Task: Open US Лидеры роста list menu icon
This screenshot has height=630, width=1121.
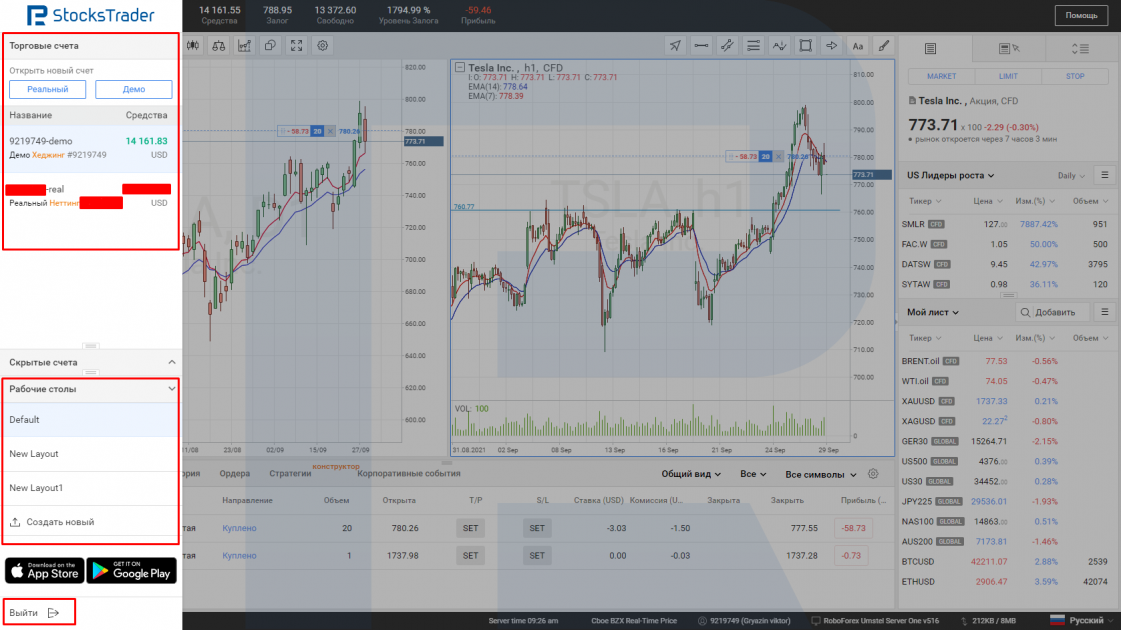Action: click(1105, 175)
